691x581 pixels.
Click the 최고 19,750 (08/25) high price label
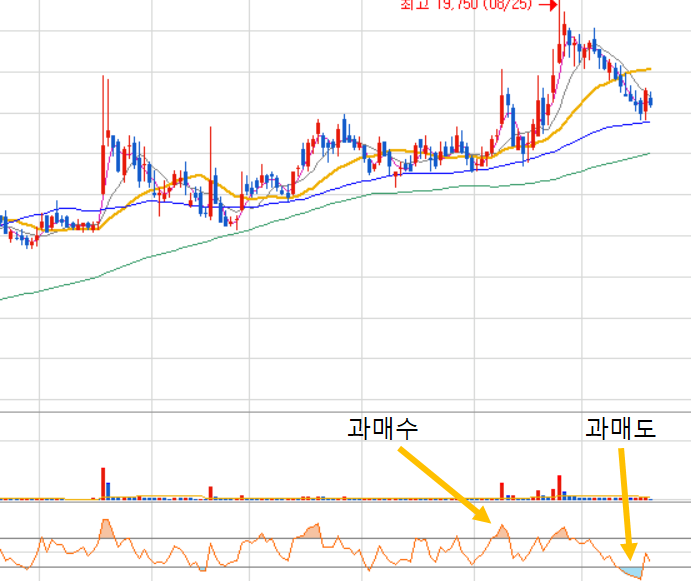click(466, 5)
